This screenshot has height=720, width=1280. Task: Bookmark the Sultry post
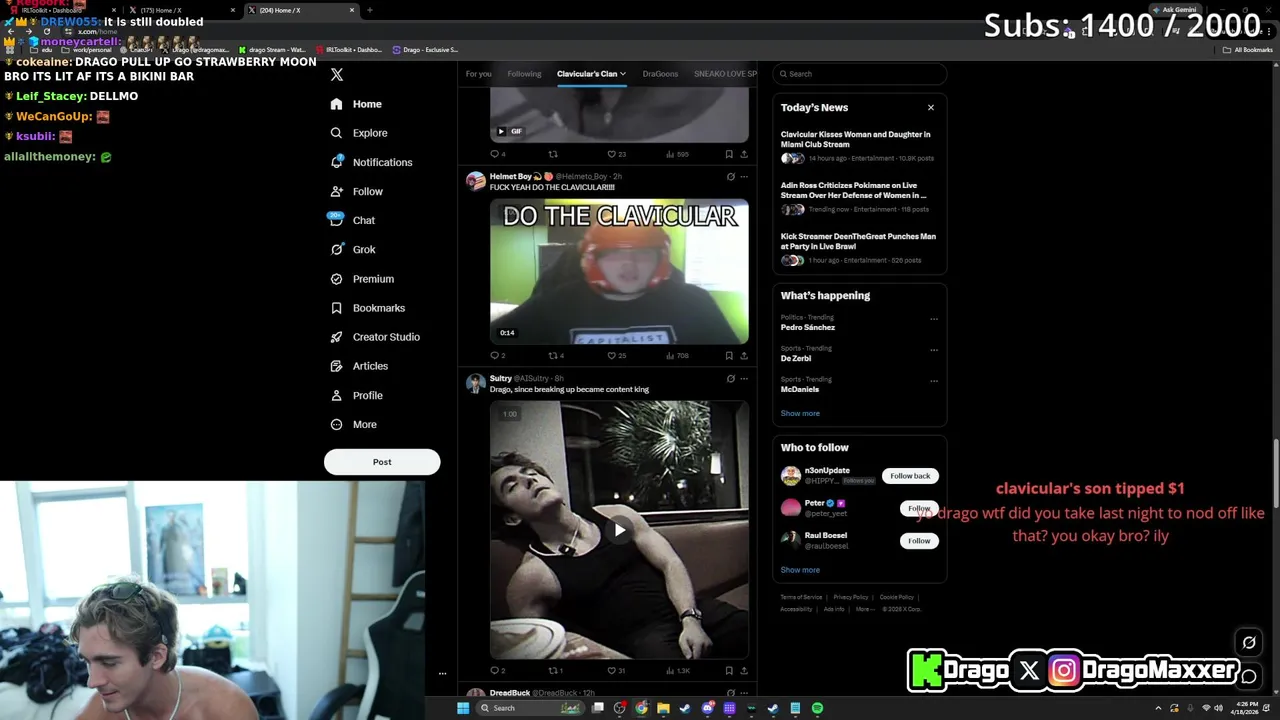pos(729,671)
